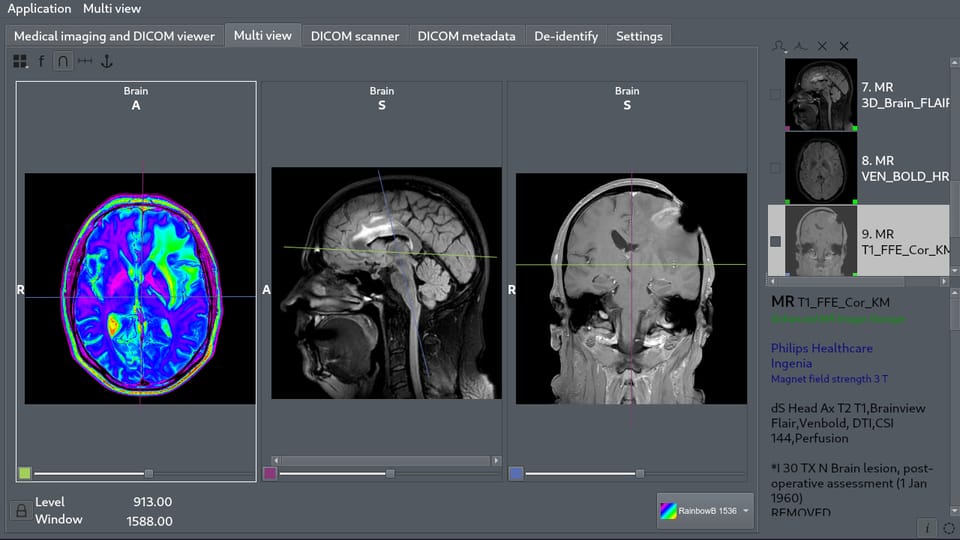This screenshot has width=960, height=540.
Task: Open the multi-view grid layout icon
Action: point(20,61)
